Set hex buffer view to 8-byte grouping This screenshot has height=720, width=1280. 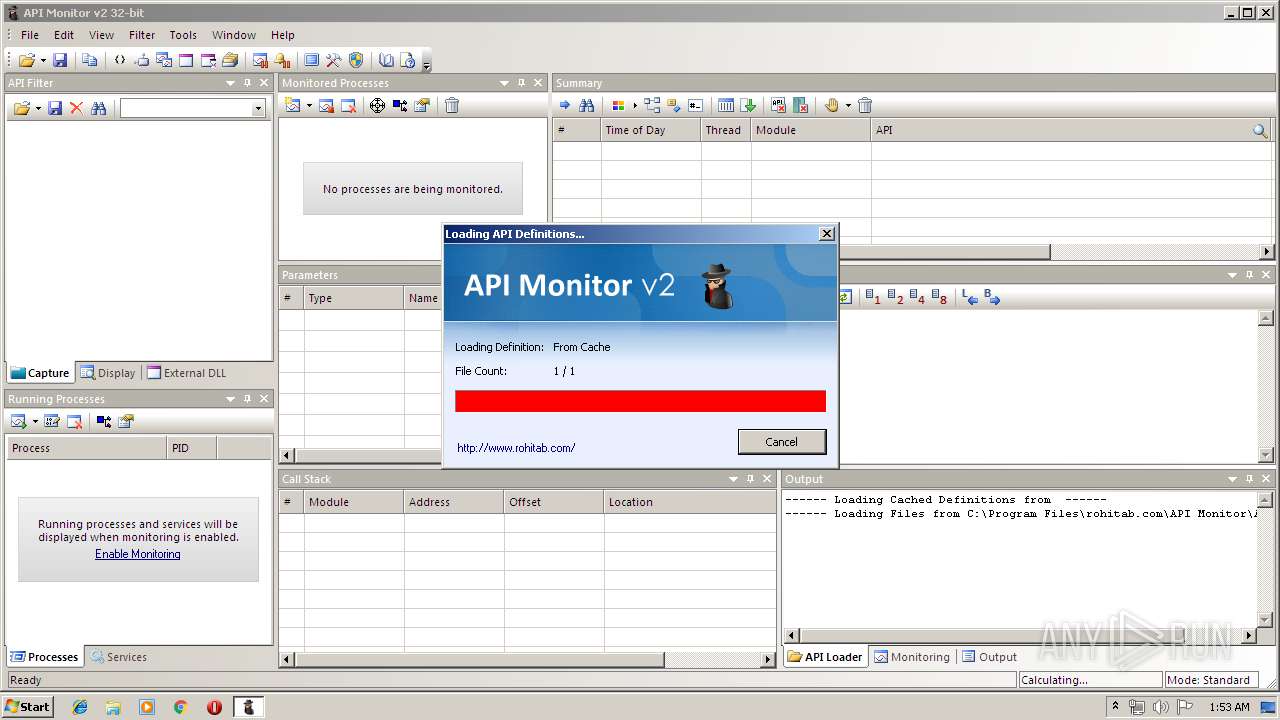[x=939, y=297]
